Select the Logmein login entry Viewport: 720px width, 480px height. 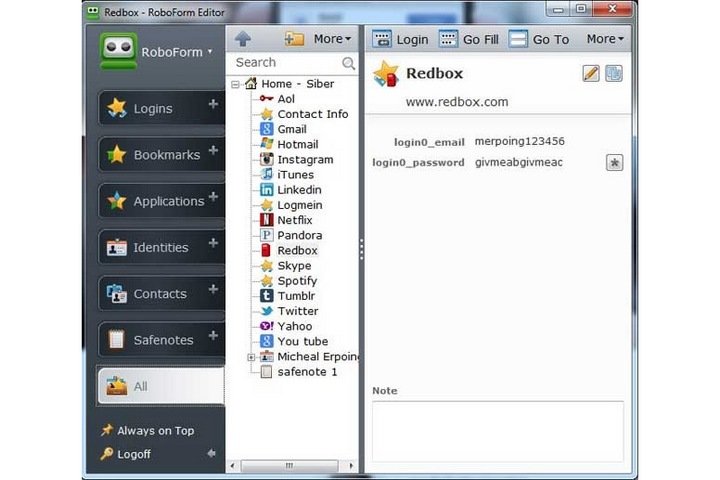point(291,205)
